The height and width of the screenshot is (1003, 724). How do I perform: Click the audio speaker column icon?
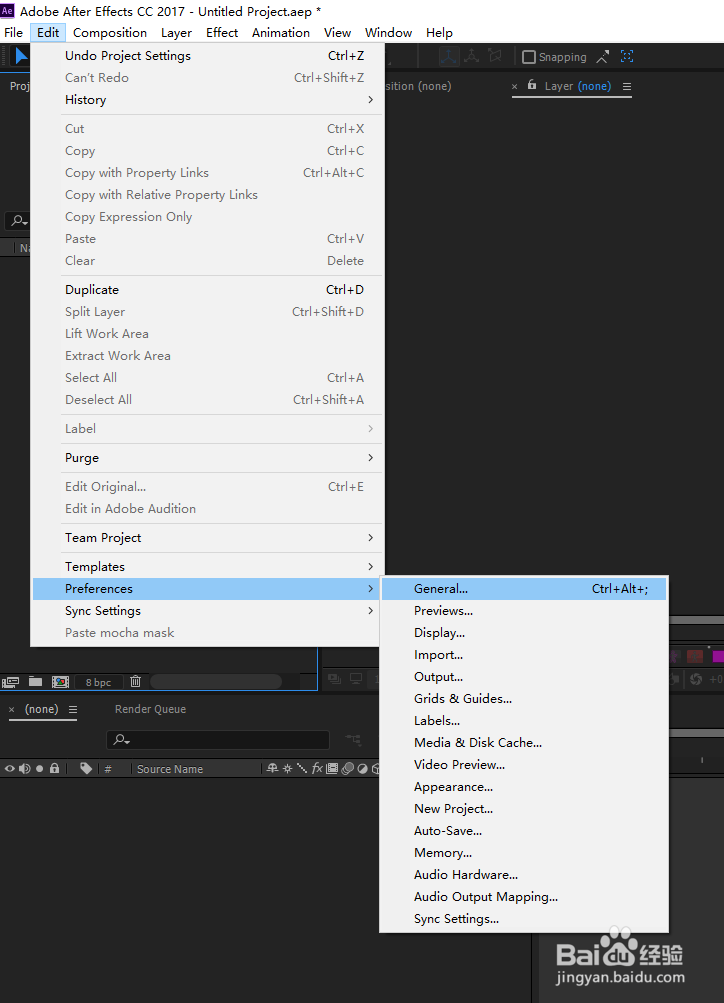click(x=24, y=769)
